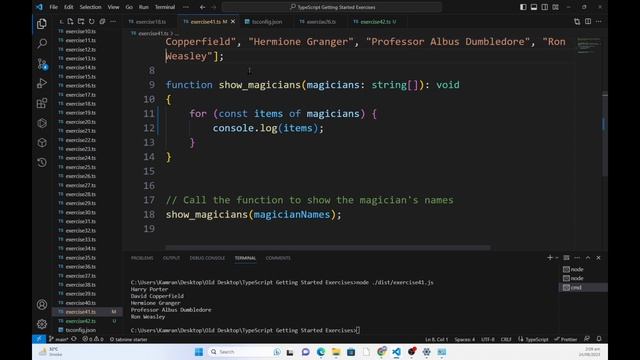Change the UTF-8 file encoding
This screenshot has width=640, height=360.
[488, 339]
